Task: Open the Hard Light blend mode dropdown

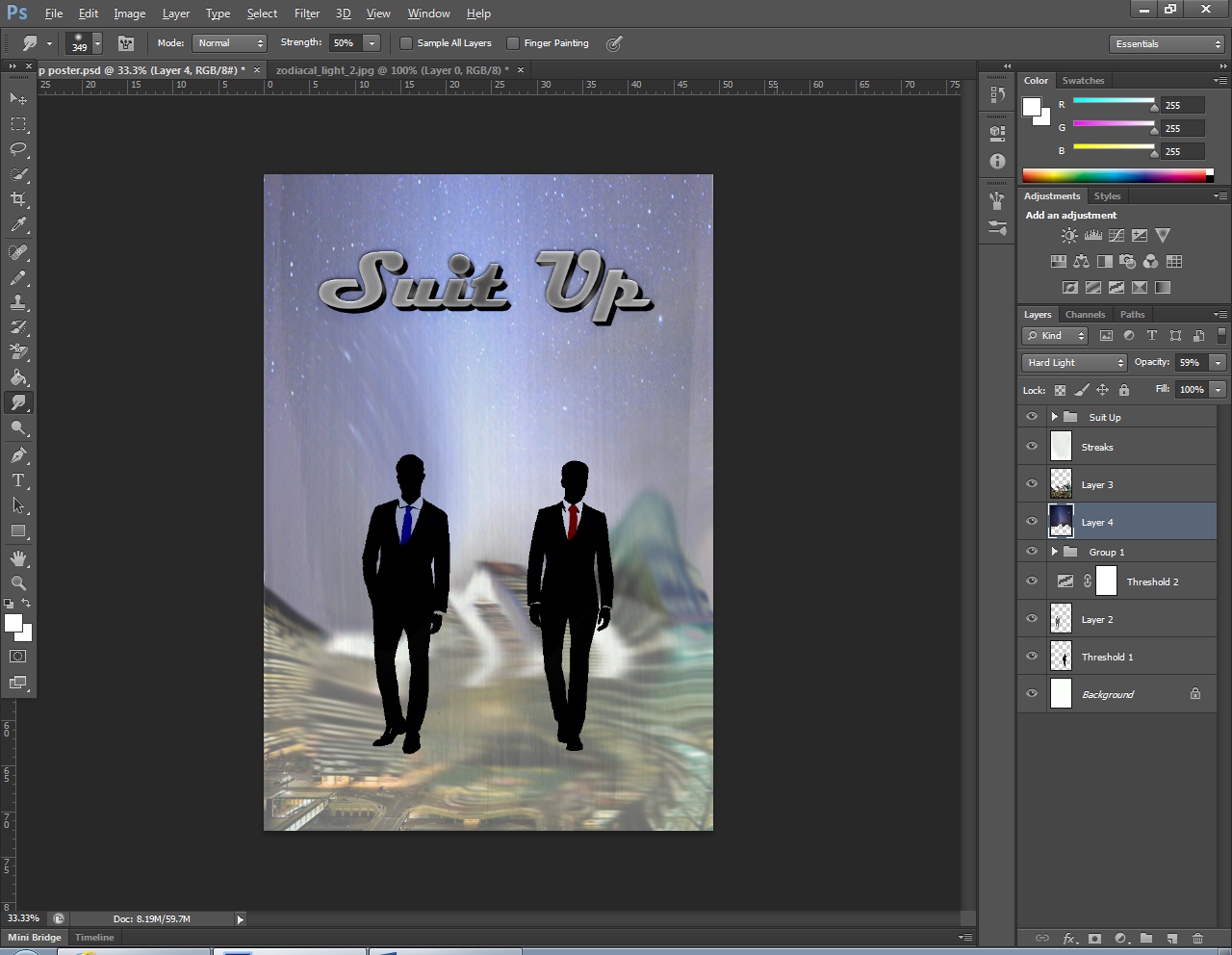Action: 1074,363
